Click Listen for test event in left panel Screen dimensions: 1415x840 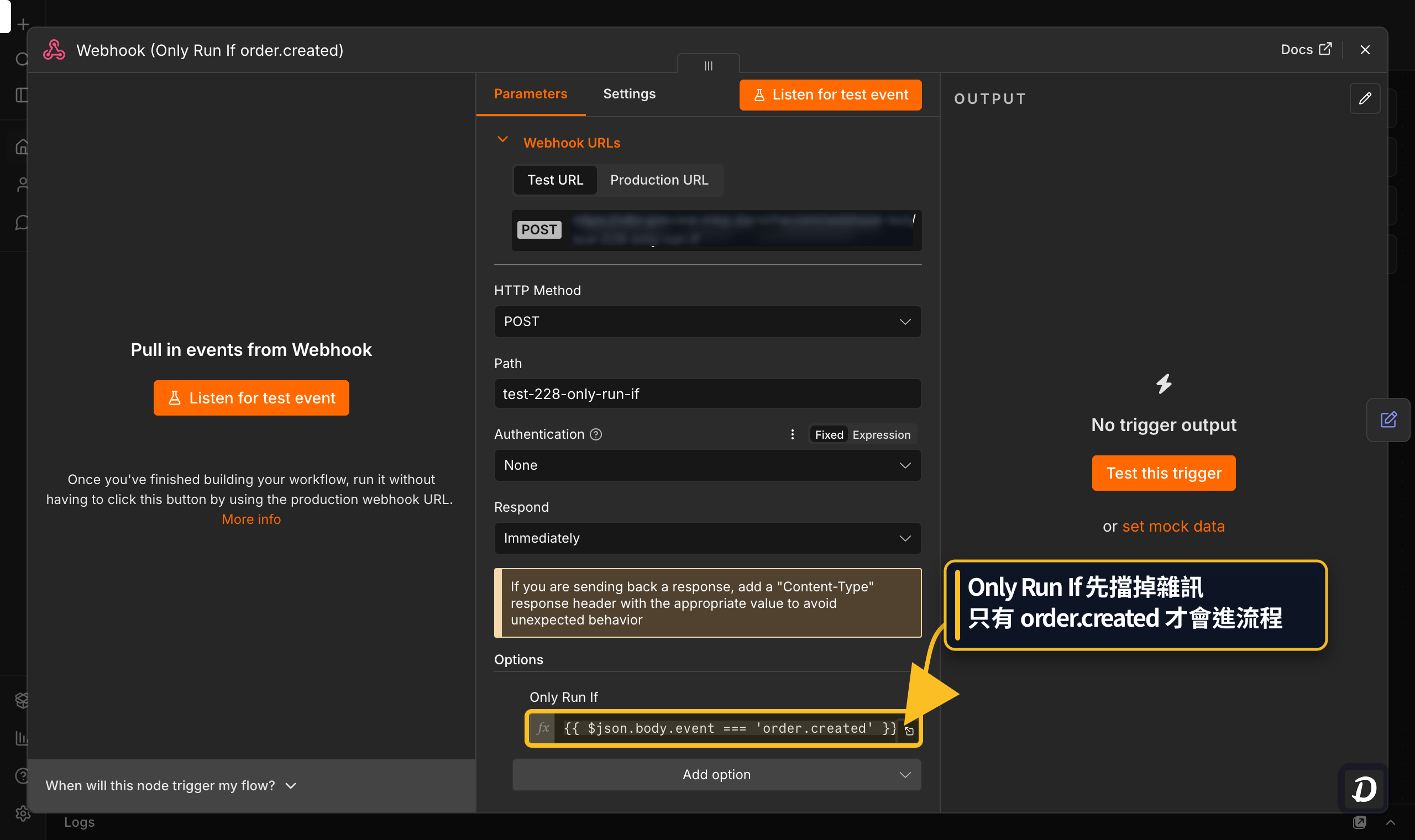[251, 398]
